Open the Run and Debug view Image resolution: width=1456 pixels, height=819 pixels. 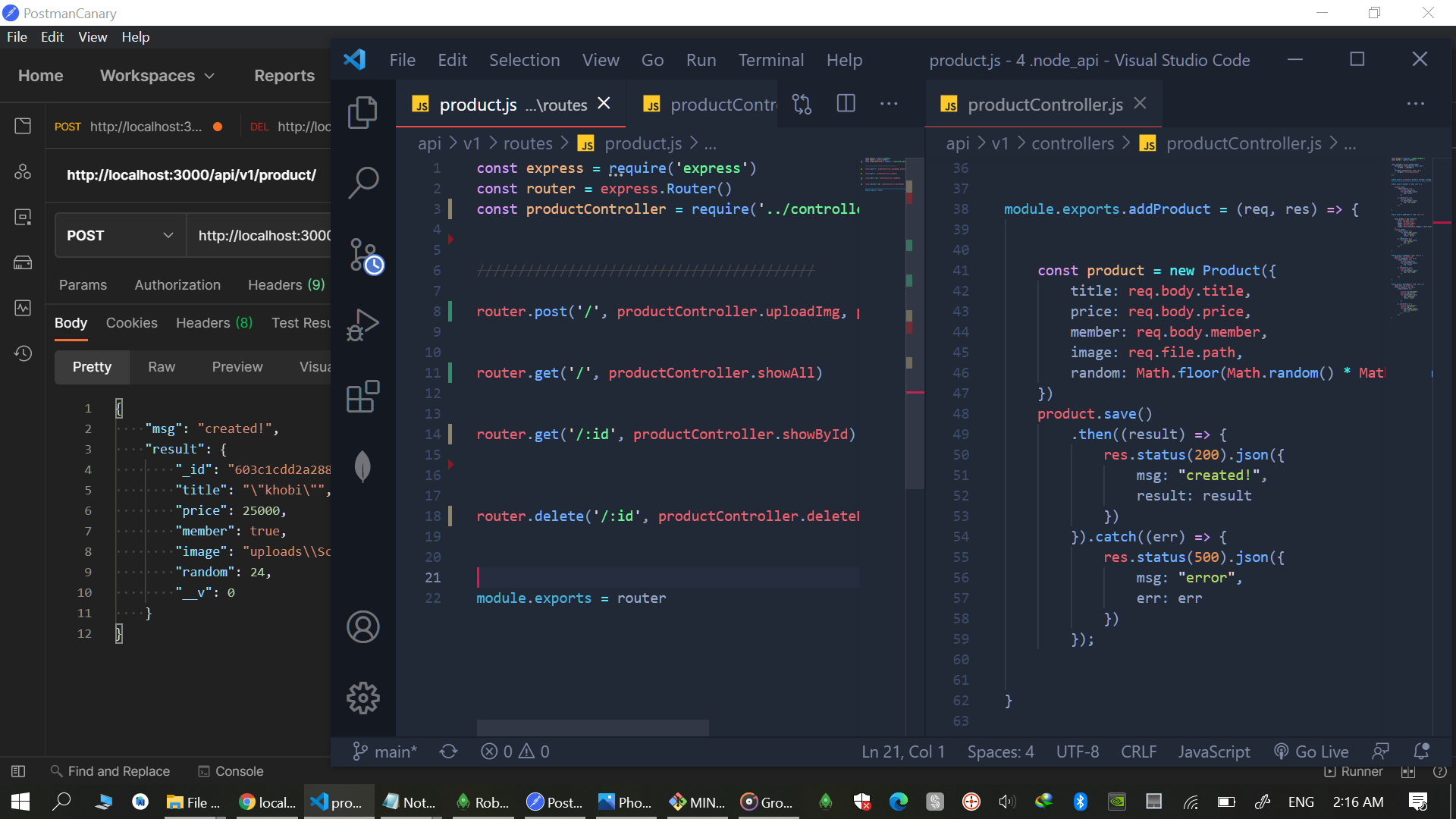coord(362,325)
